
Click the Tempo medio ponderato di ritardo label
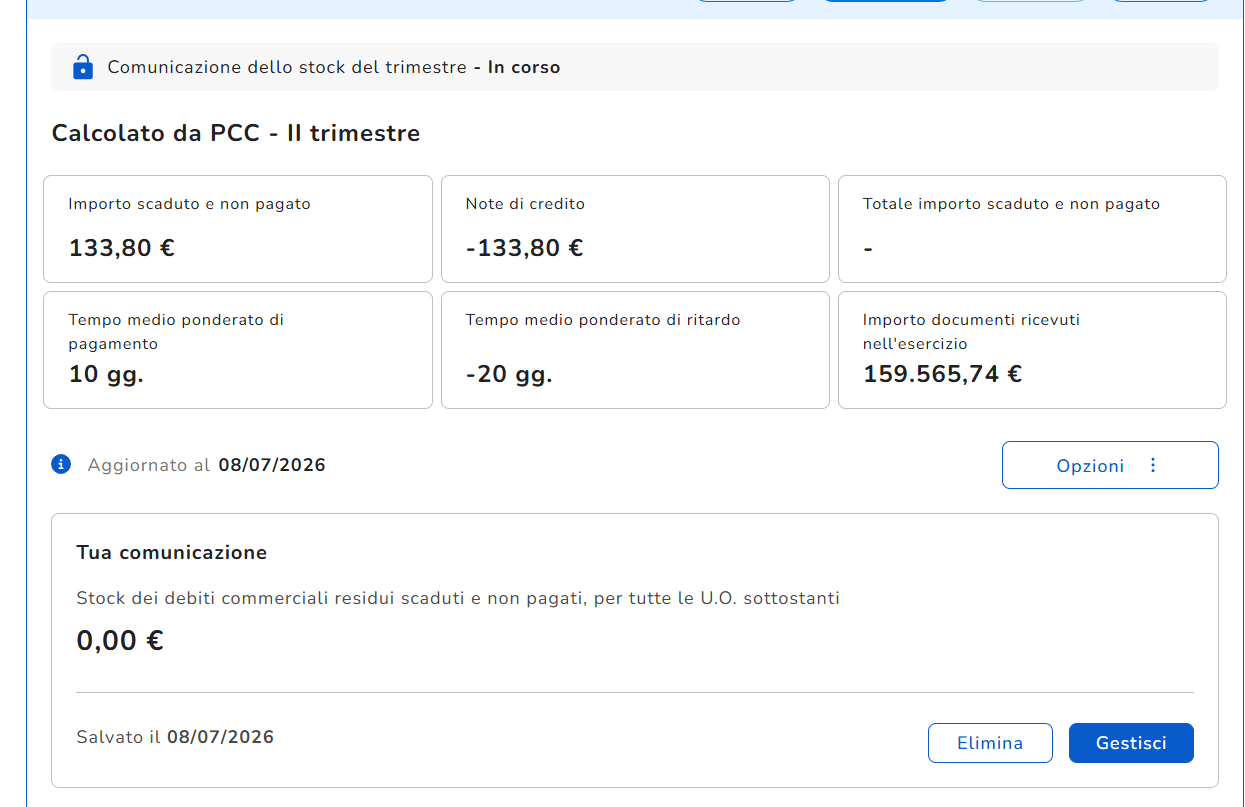click(603, 320)
